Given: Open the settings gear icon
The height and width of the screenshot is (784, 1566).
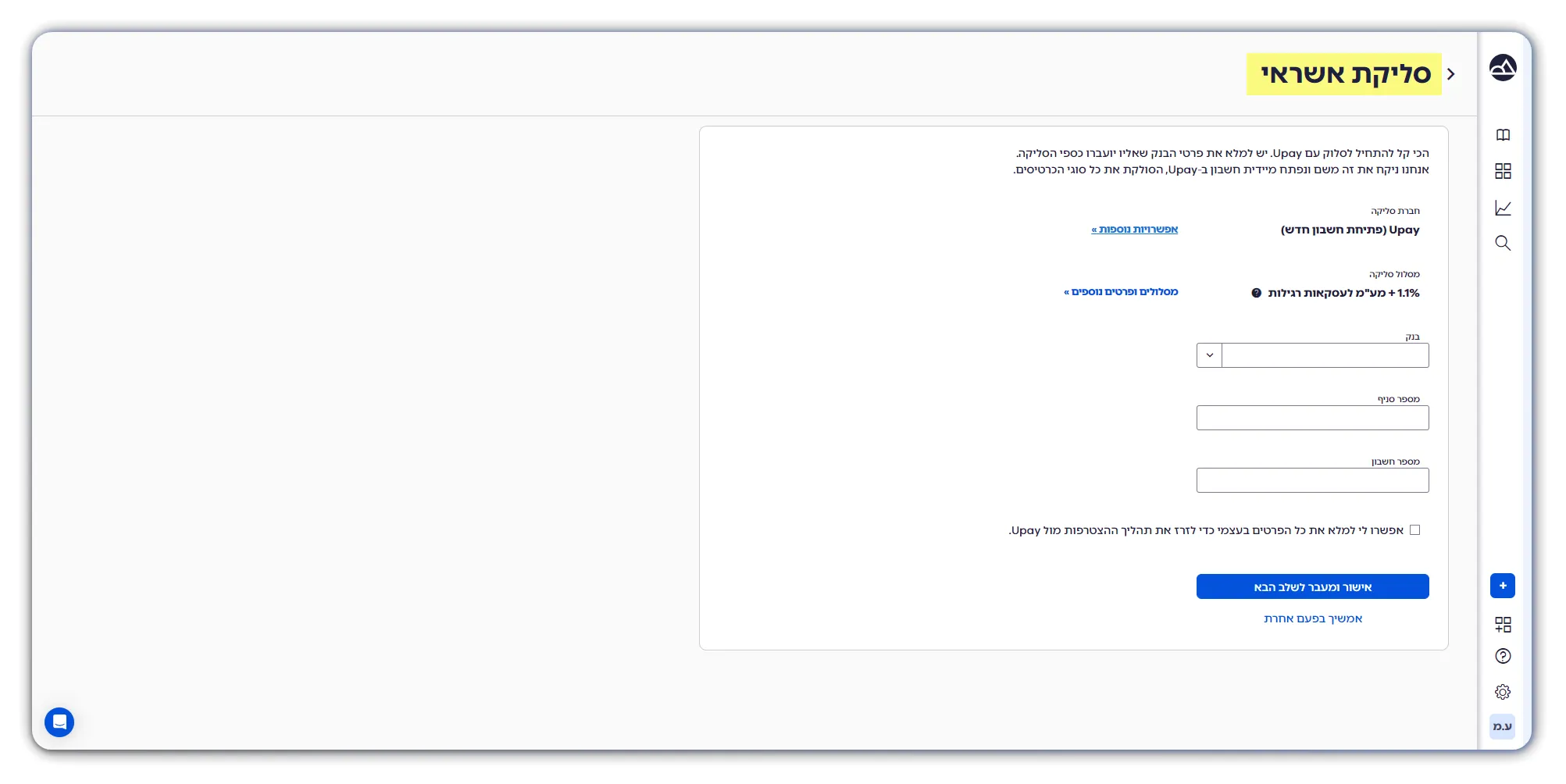Looking at the screenshot, I should (x=1502, y=692).
